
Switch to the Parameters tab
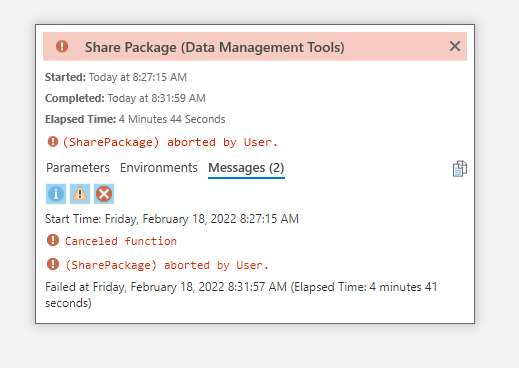pyautogui.click(x=78, y=168)
